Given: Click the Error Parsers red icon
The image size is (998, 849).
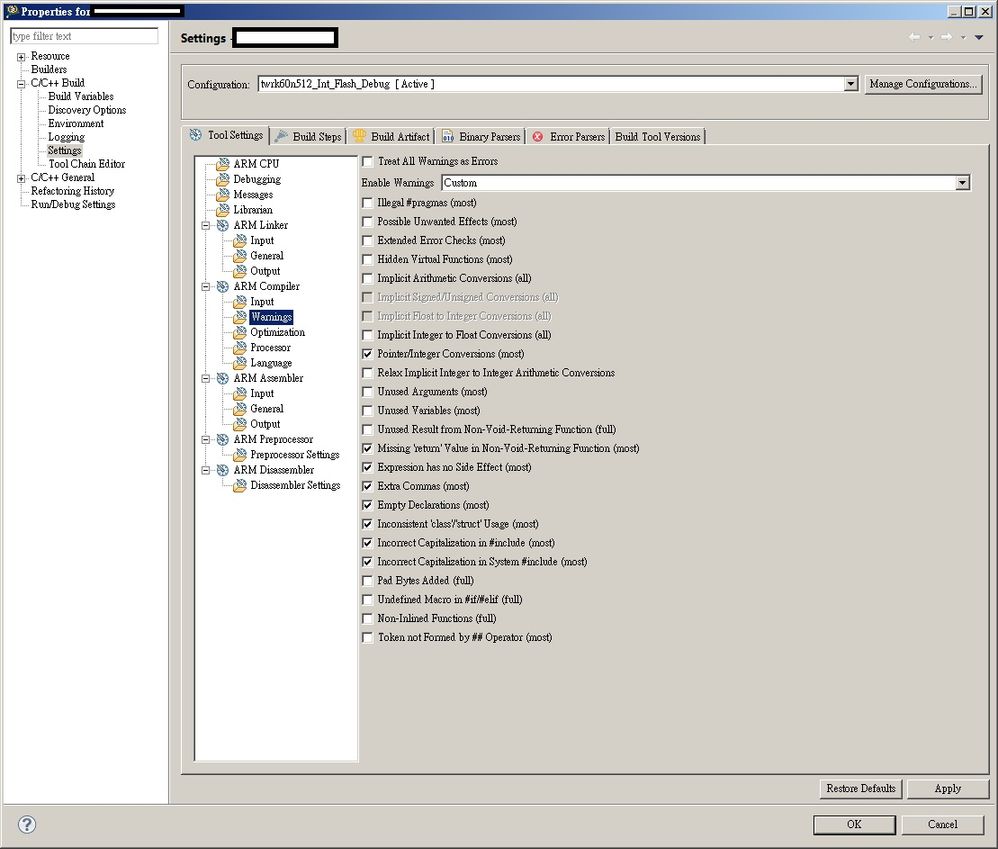Looking at the screenshot, I should pyautogui.click(x=538, y=136).
